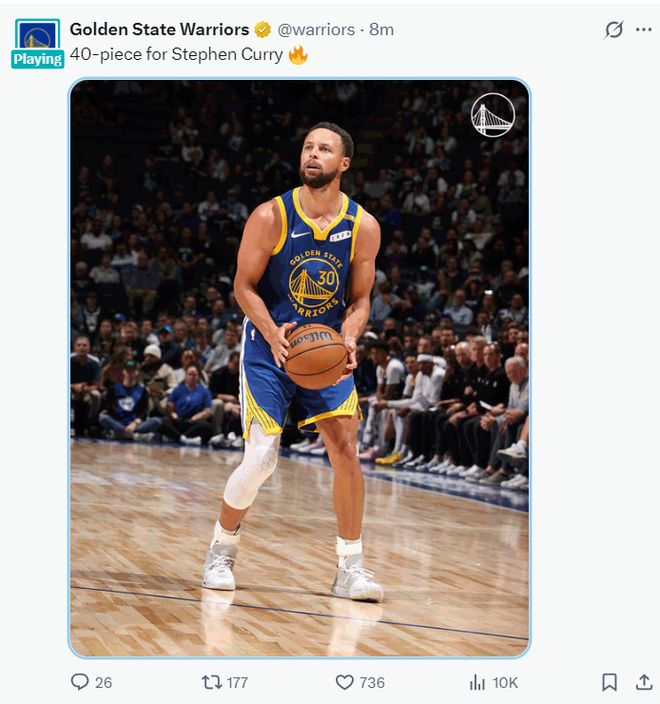Click the gold verified badge
Viewport: 660px width, 704px height.
coord(263,30)
